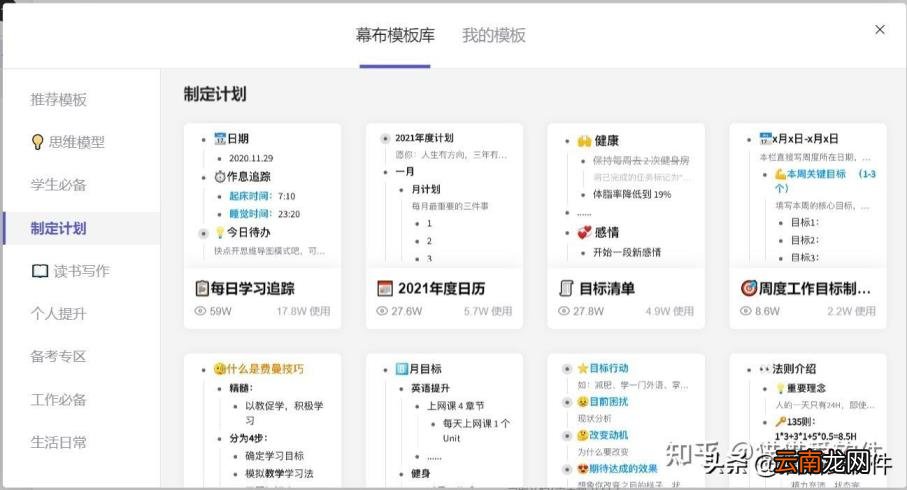Click the lightbulb emoji next to 今日待办

[x=220, y=233]
